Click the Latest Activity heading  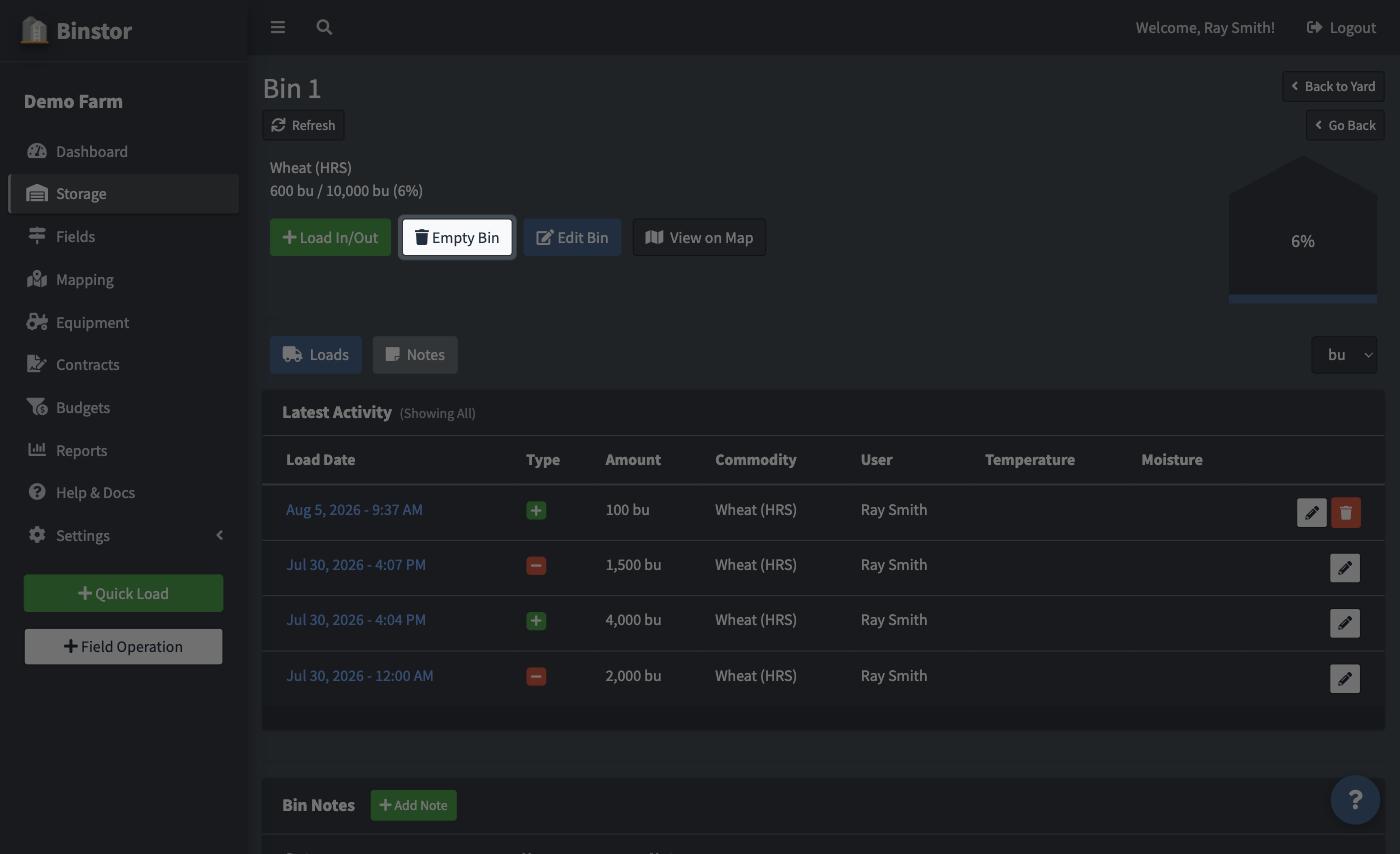click(x=337, y=412)
